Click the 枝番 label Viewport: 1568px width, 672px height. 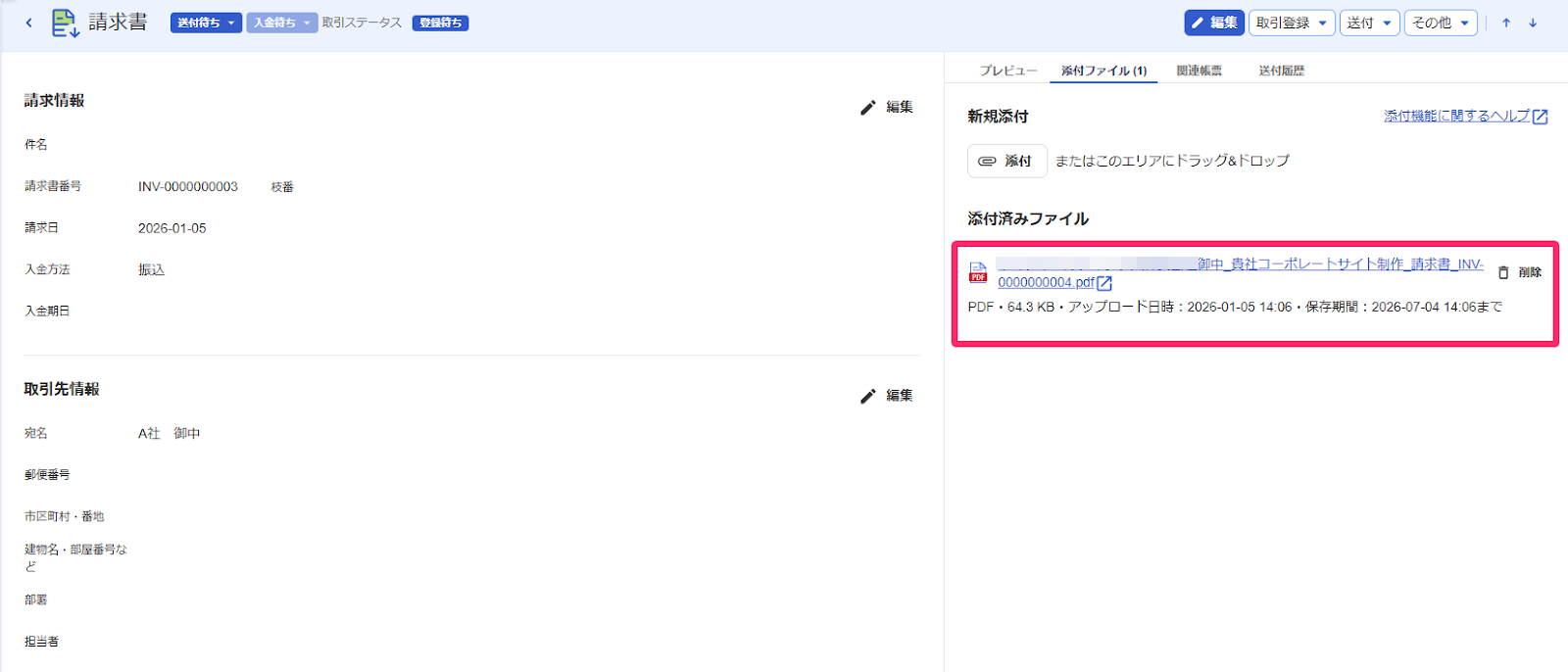pyautogui.click(x=282, y=187)
